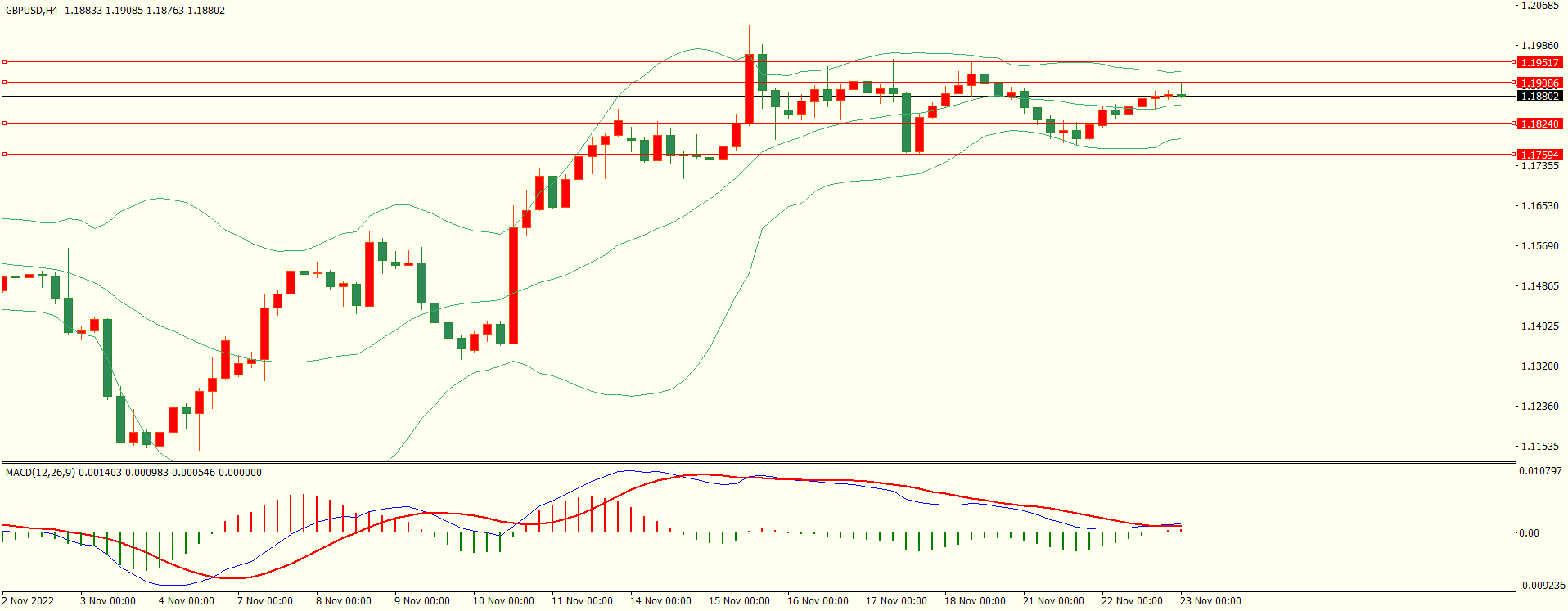Click the GBPUSD,H4 chart title text
The width and height of the screenshot is (1568, 611).
32,11
